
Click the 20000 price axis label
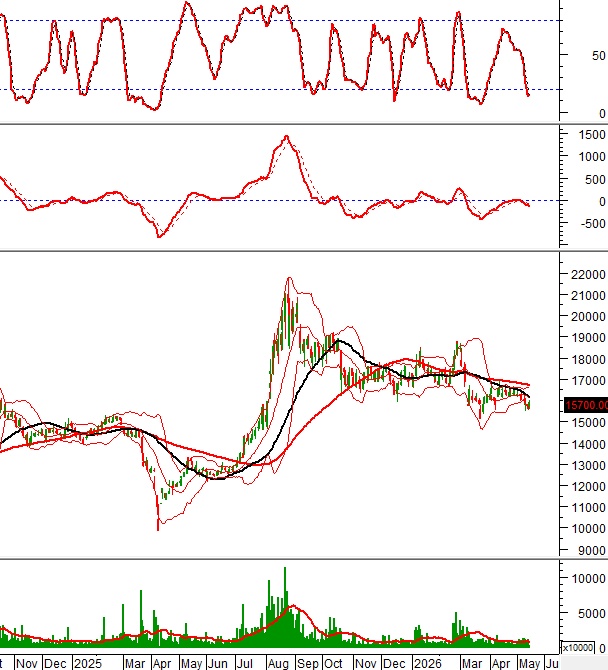pos(588,317)
